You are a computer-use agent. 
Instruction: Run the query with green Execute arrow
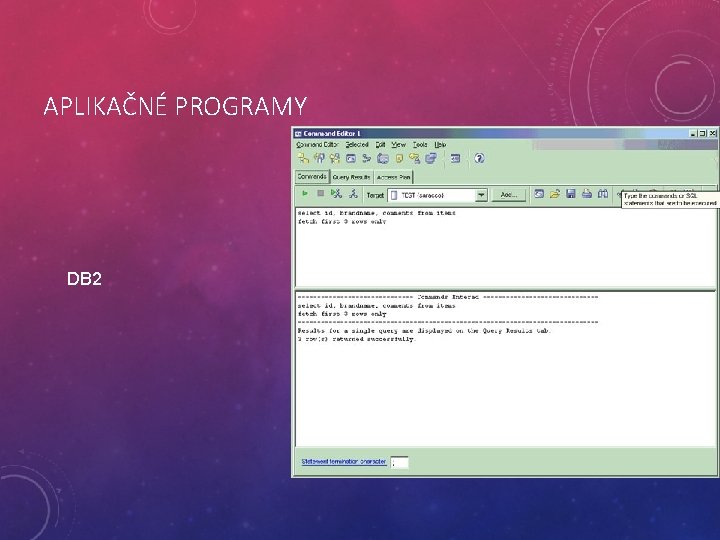(304, 194)
